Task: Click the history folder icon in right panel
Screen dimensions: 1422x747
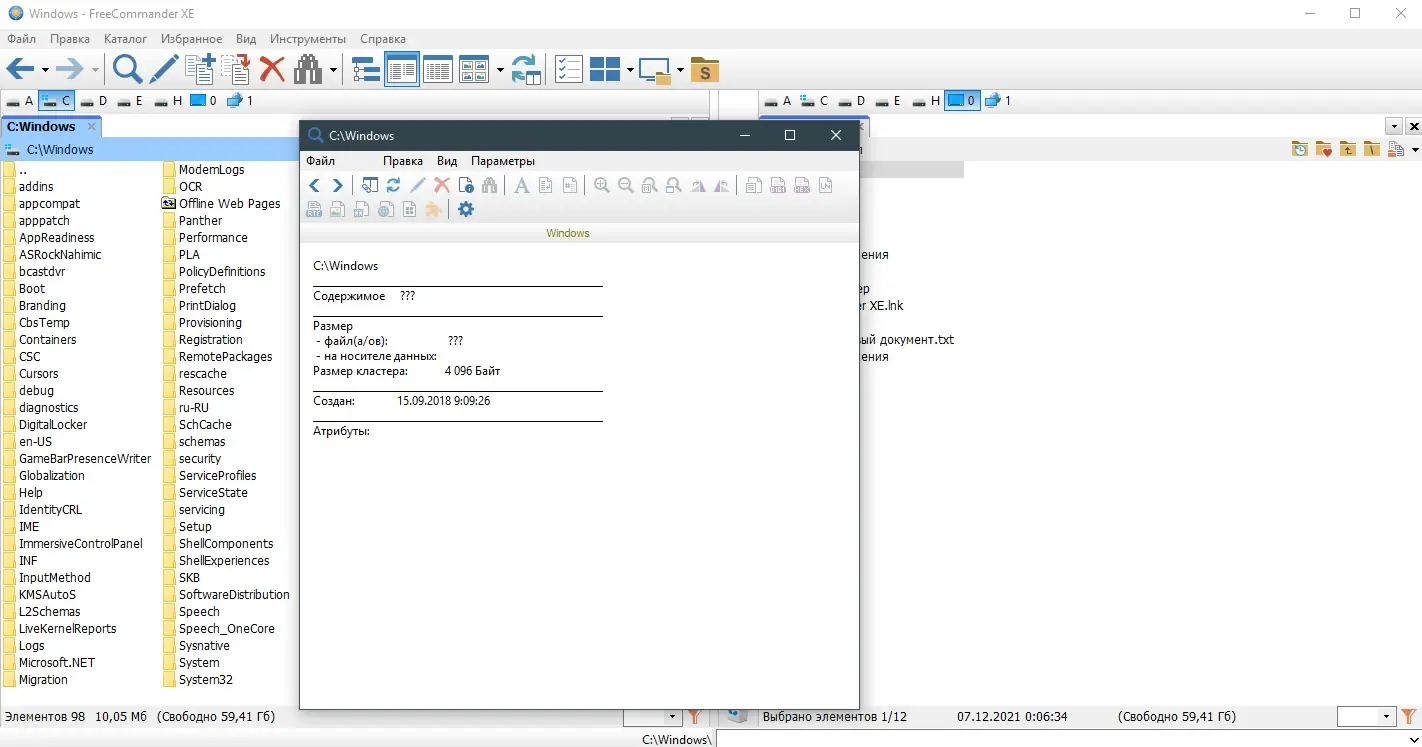Action: 1299,149
